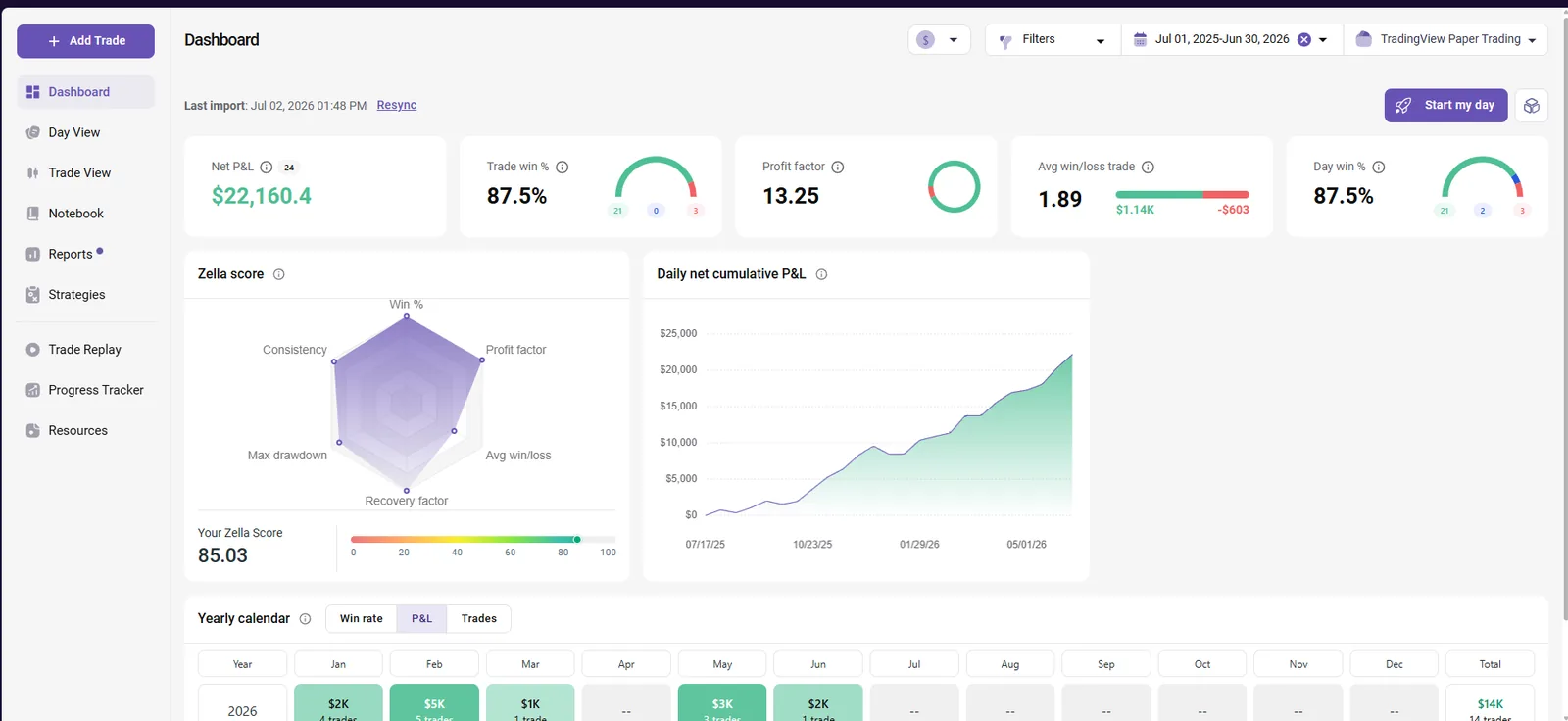Click the Day win % info icon
The width and height of the screenshot is (1568, 721).
coord(1379,168)
